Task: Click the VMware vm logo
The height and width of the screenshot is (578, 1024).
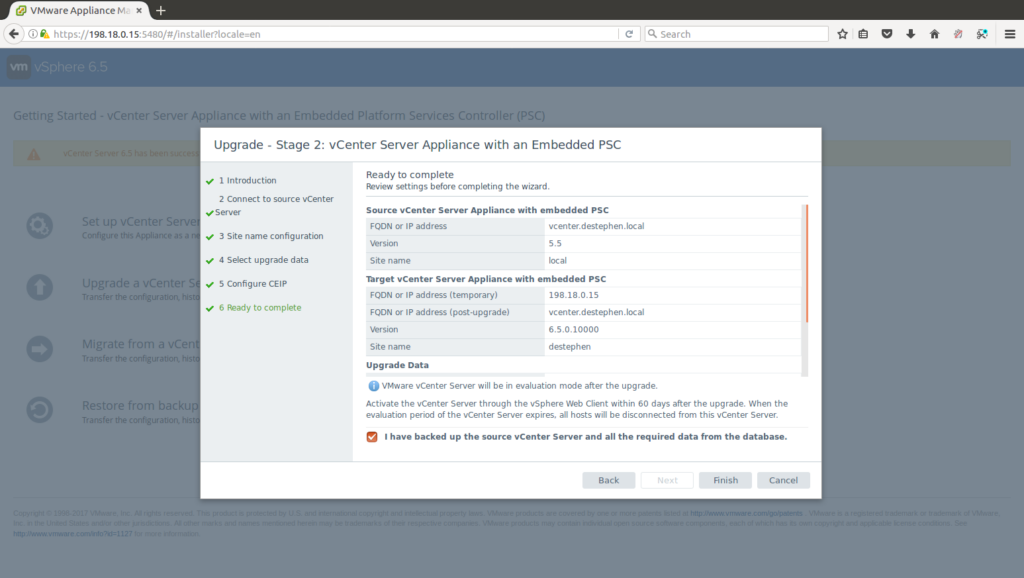Action: coord(19,67)
